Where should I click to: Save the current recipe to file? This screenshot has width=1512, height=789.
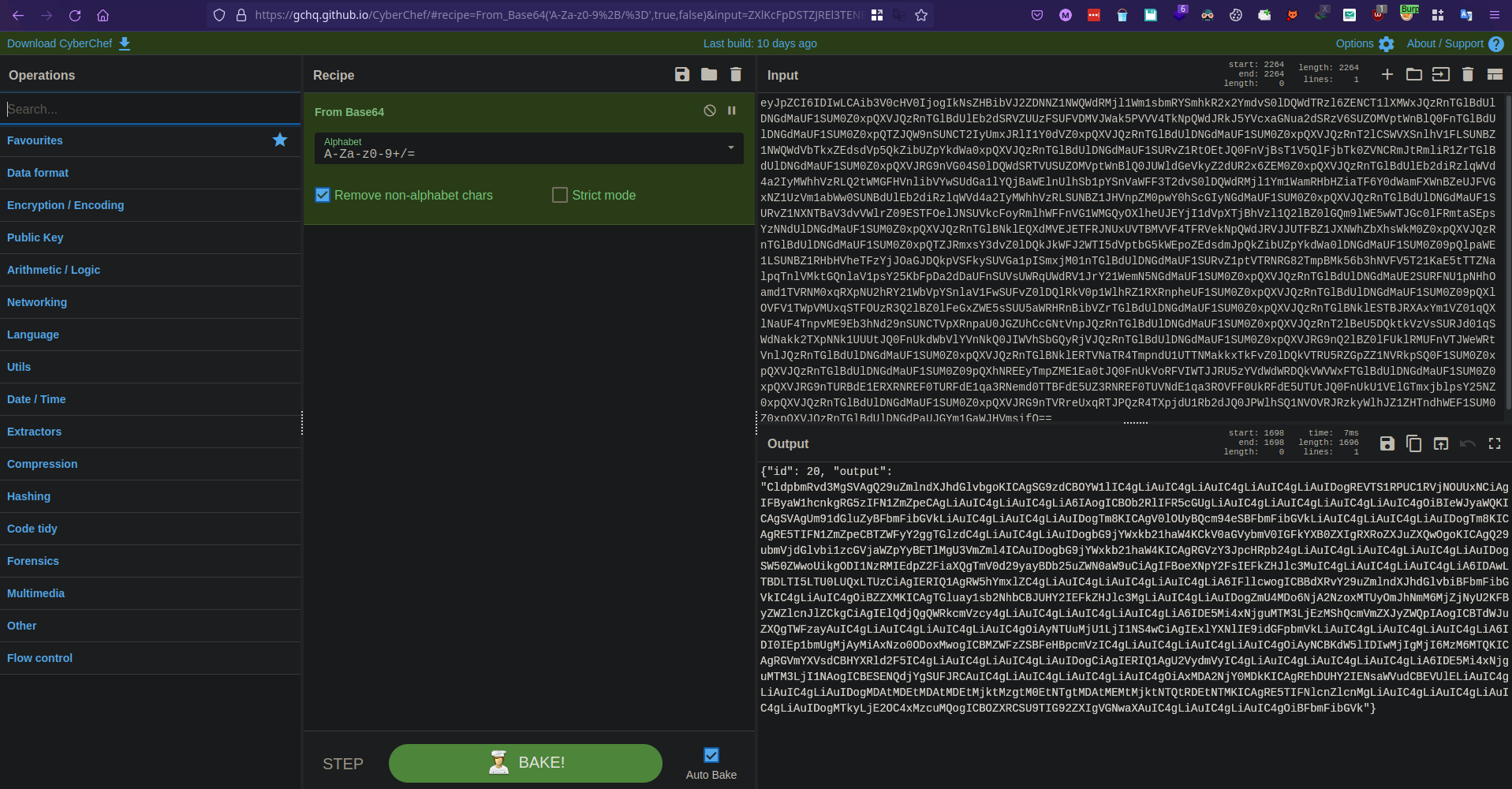681,74
